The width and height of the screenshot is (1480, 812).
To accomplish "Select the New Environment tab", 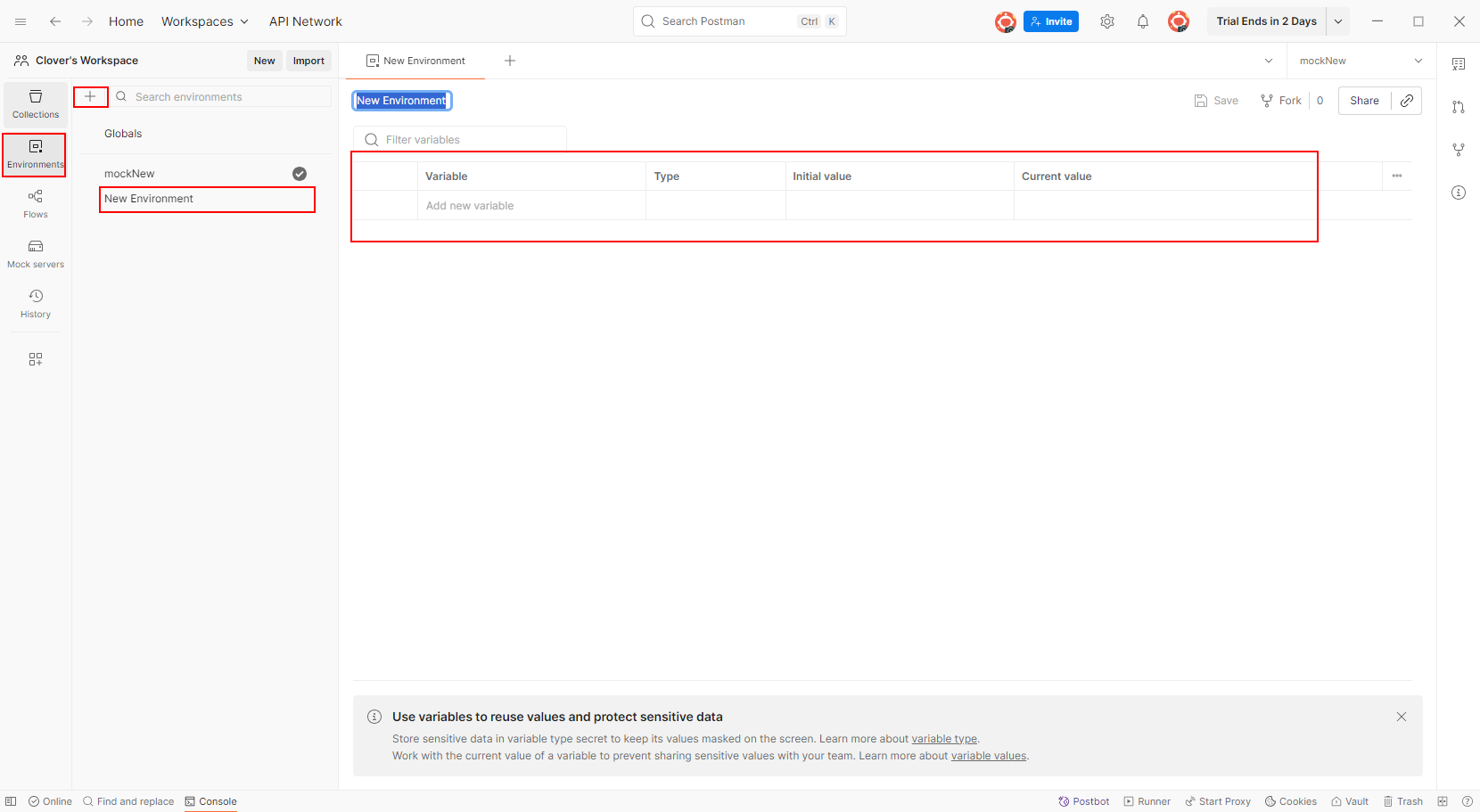I will tap(415, 61).
